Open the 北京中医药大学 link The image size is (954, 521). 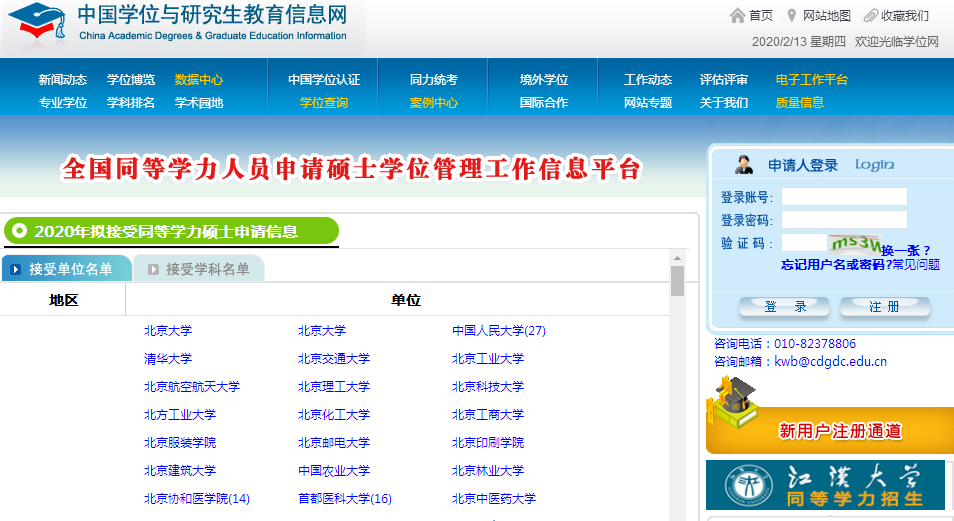tap(494, 498)
